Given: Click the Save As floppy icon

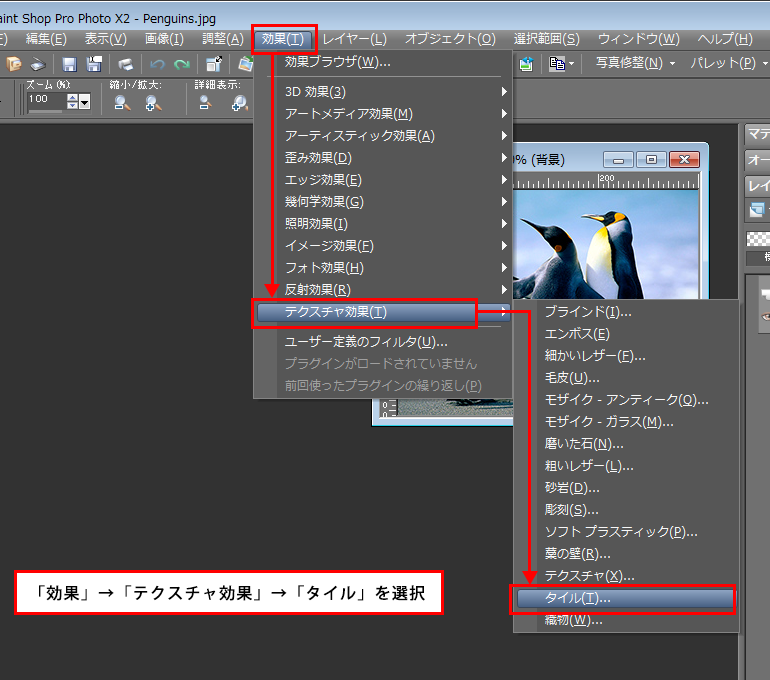Looking at the screenshot, I should (x=94, y=64).
